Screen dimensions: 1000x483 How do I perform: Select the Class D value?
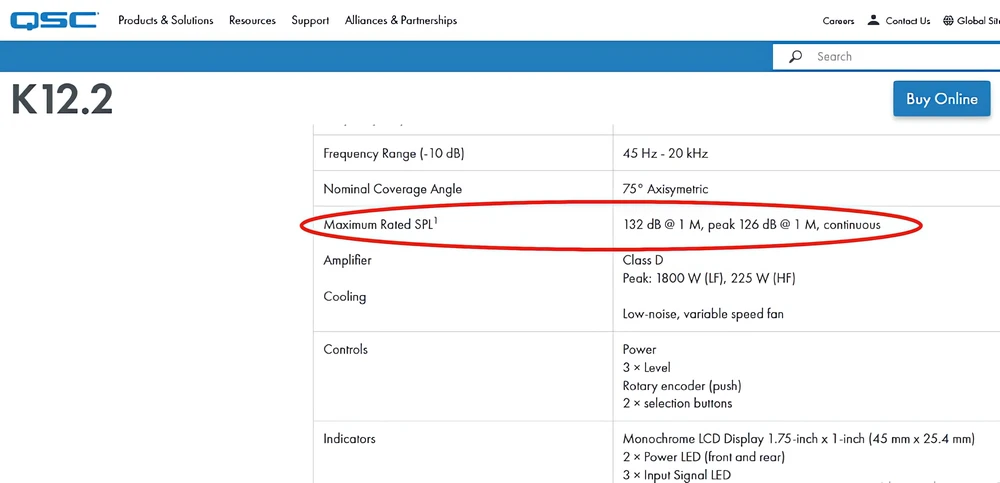point(643,260)
